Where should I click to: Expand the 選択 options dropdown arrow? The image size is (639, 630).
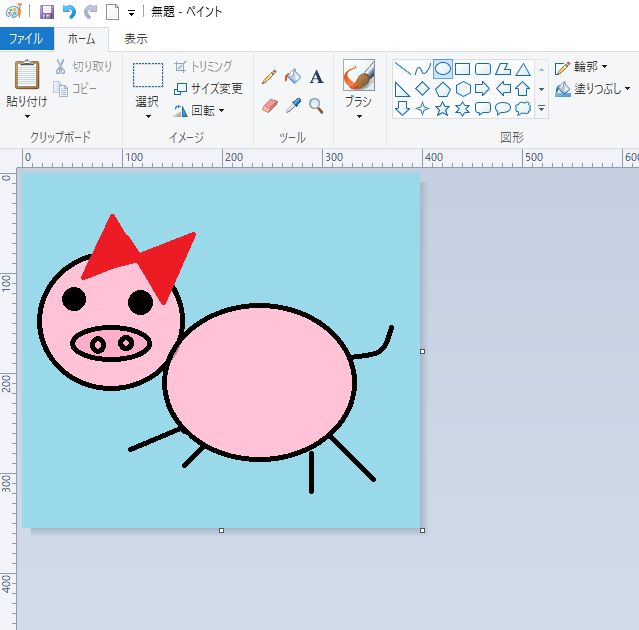(x=148, y=117)
